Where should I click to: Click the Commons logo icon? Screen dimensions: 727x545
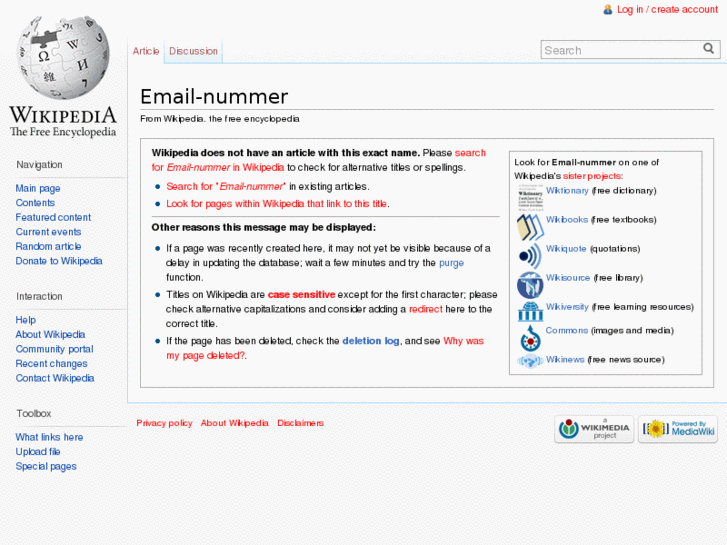coord(530,338)
